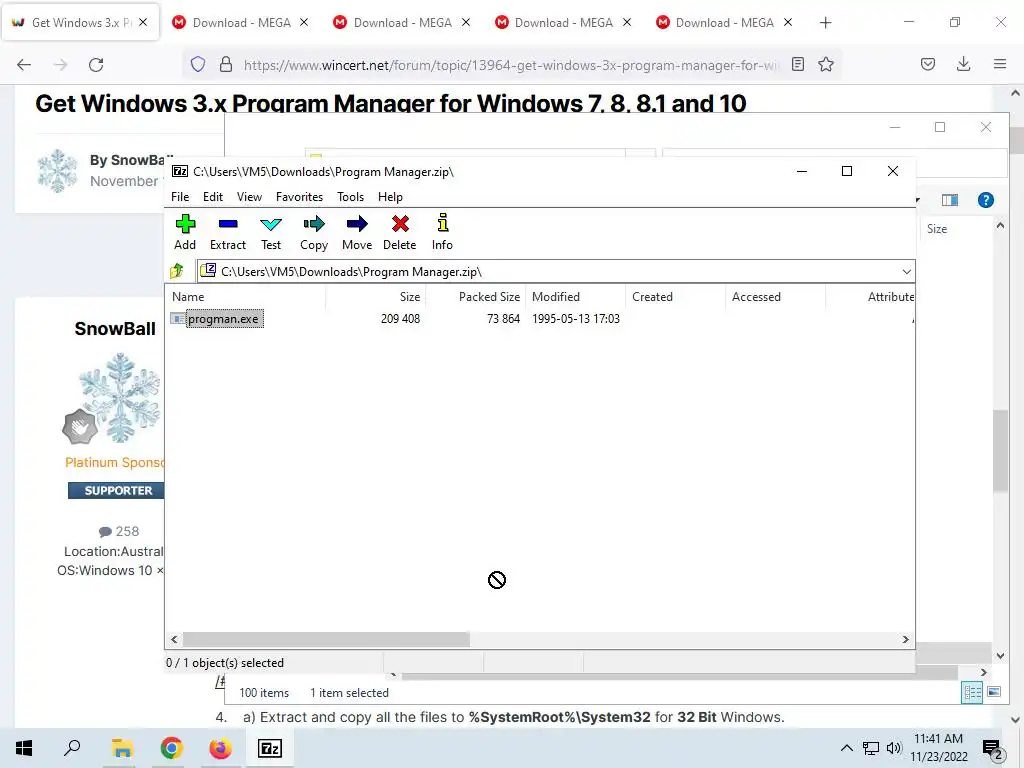Viewport: 1024px width, 768px height.
Task: Click the right arrow of 7-Zip horizontal scrollbar
Action: pos(905,639)
